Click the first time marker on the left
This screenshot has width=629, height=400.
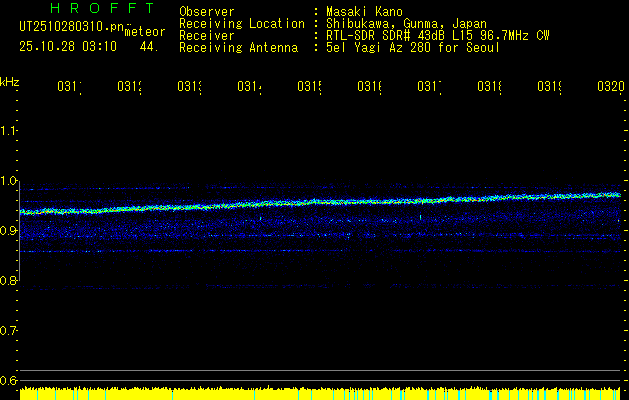(x=68, y=88)
